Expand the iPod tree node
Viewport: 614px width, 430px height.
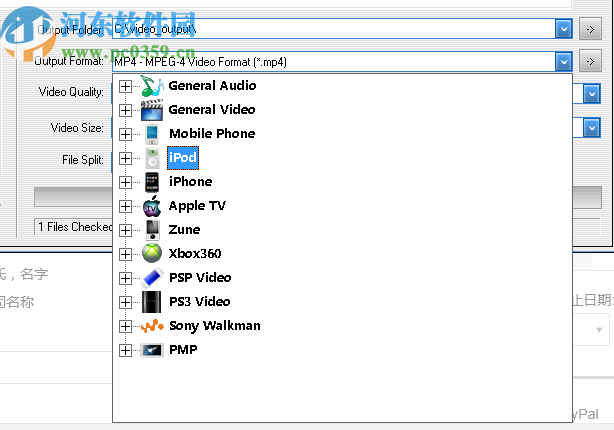(x=125, y=159)
